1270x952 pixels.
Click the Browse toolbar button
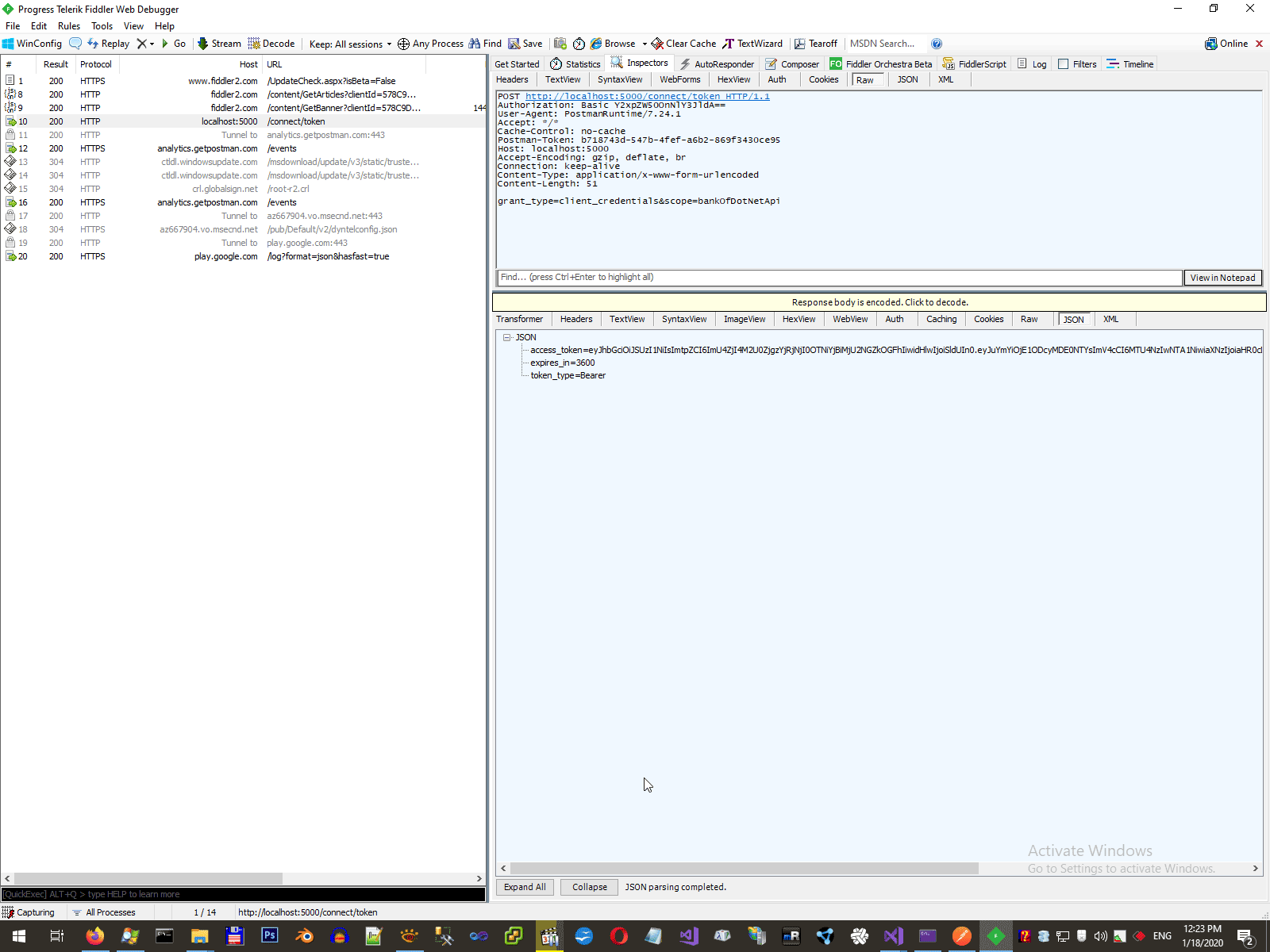pyautogui.click(x=613, y=44)
